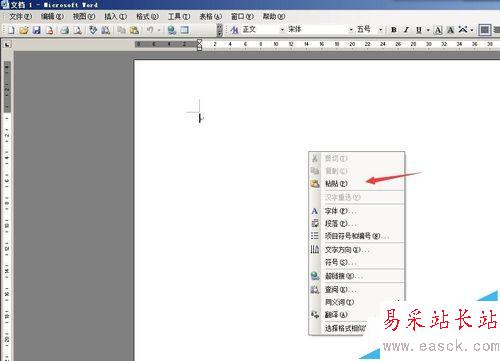Click the Print toolbar icon
The image size is (500, 361).
[65, 30]
